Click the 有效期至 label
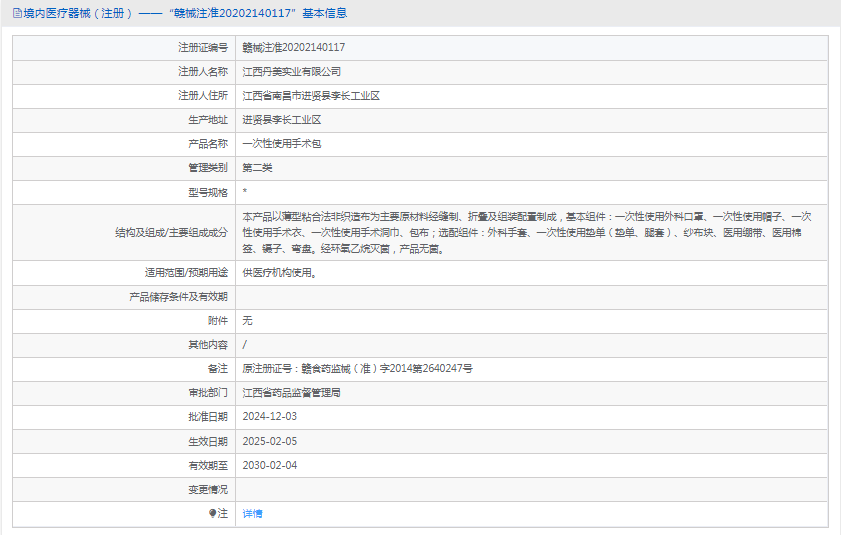The width and height of the screenshot is (841, 535). tap(208, 466)
